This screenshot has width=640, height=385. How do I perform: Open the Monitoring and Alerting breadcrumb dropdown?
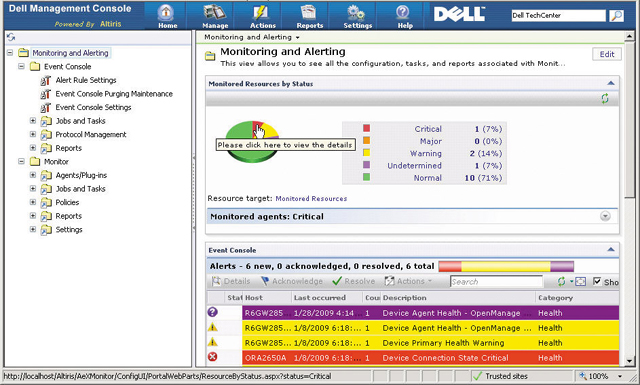(x=298, y=38)
